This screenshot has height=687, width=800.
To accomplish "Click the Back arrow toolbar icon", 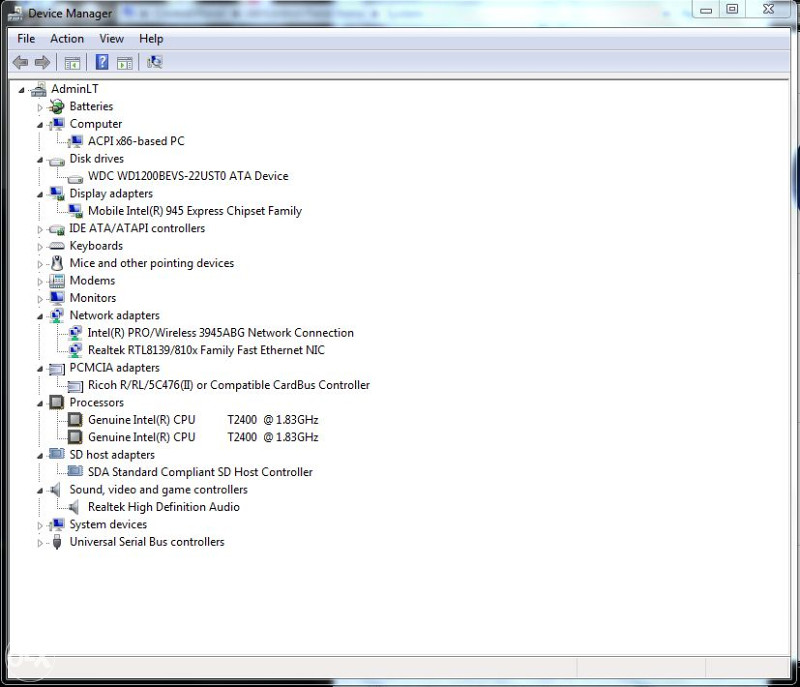I will click(x=20, y=62).
